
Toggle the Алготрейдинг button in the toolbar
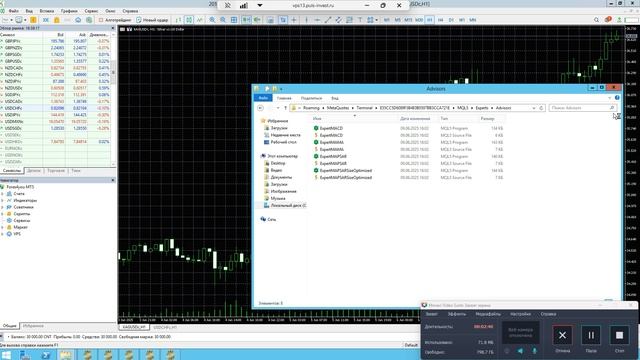[115, 20]
